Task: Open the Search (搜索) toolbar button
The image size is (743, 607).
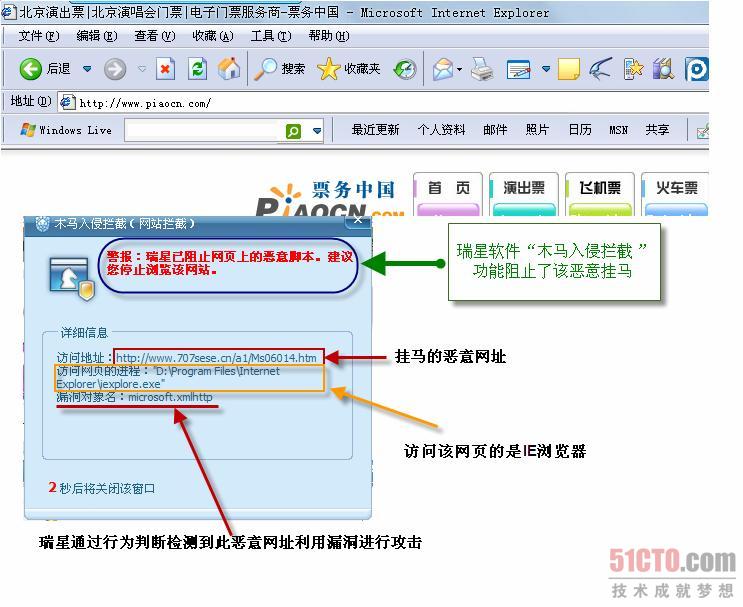Action: [x=279, y=69]
